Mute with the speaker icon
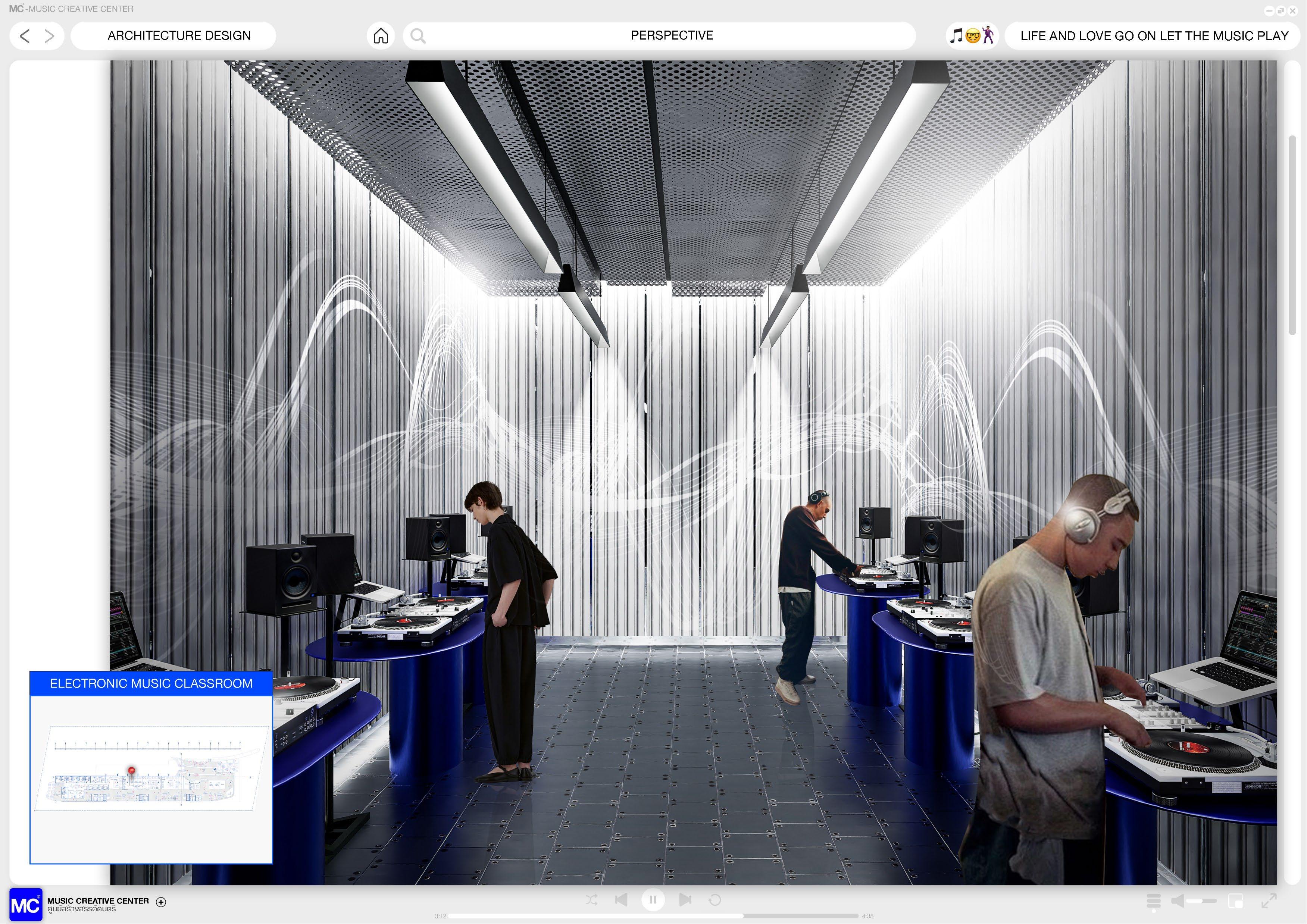This screenshot has height=924, width=1307. click(1178, 900)
